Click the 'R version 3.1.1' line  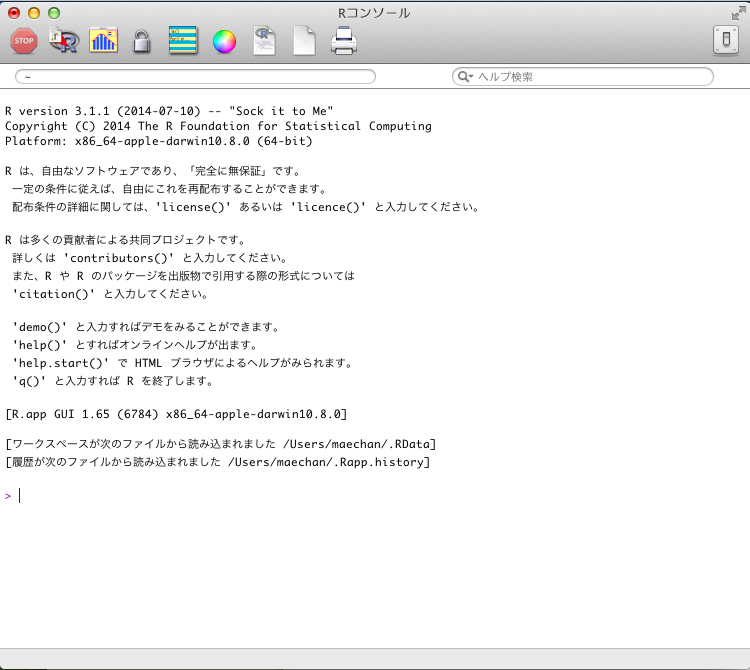169,111
